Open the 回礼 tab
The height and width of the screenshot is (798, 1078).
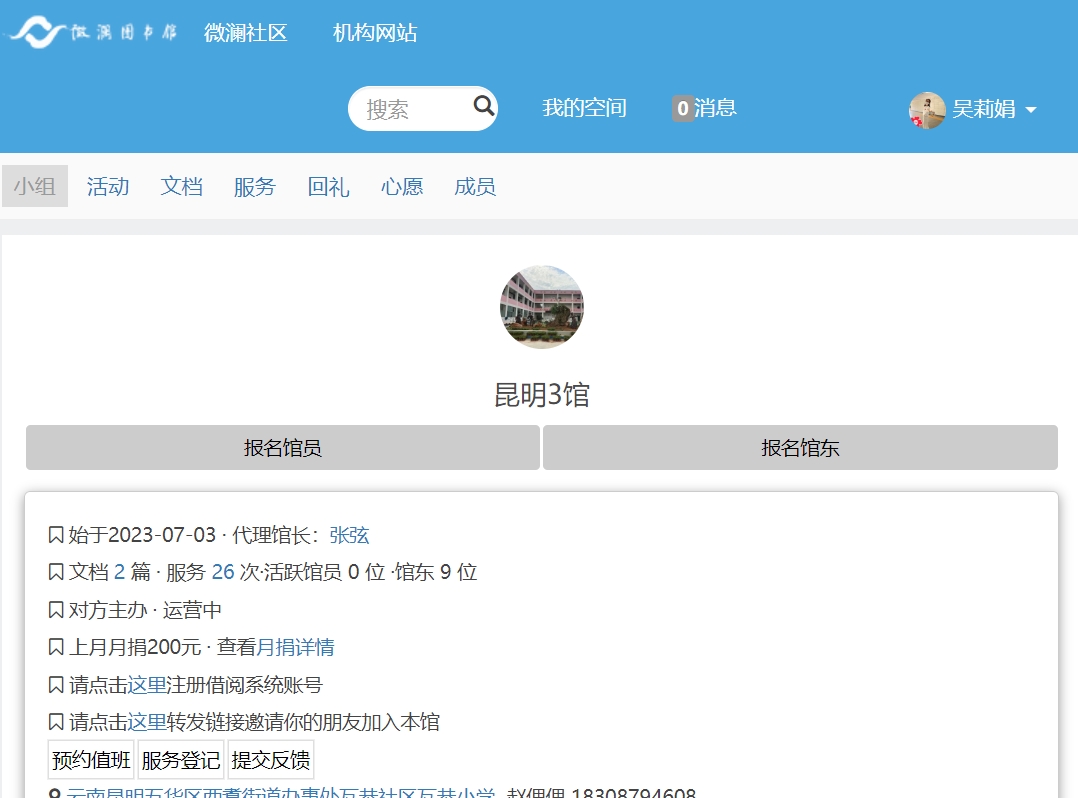[328, 187]
